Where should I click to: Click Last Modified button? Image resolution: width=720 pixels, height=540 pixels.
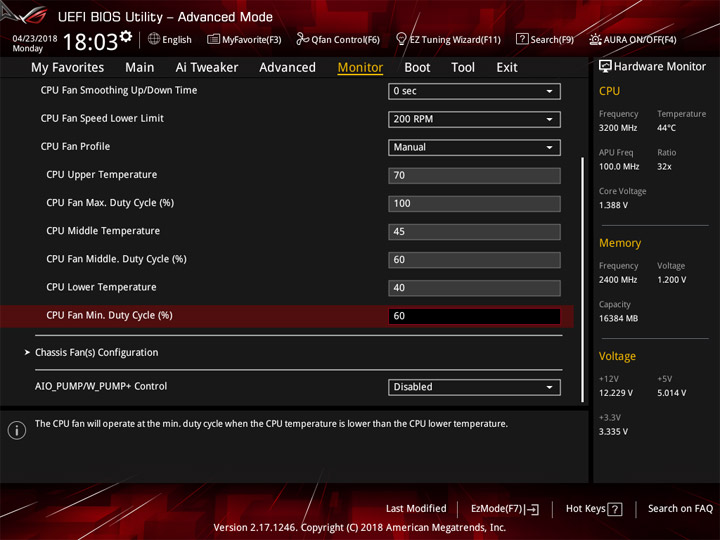[x=416, y=509]
